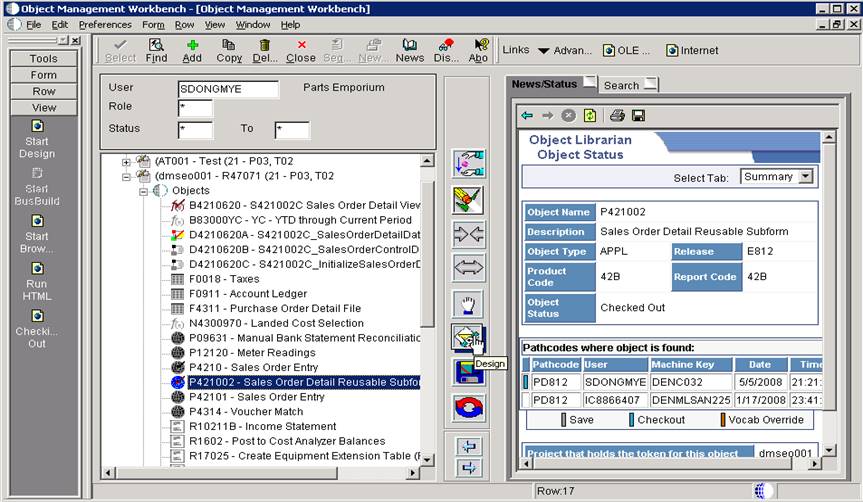Click the Find toolbar icon

pyautogui.click(x=156, y=51)
